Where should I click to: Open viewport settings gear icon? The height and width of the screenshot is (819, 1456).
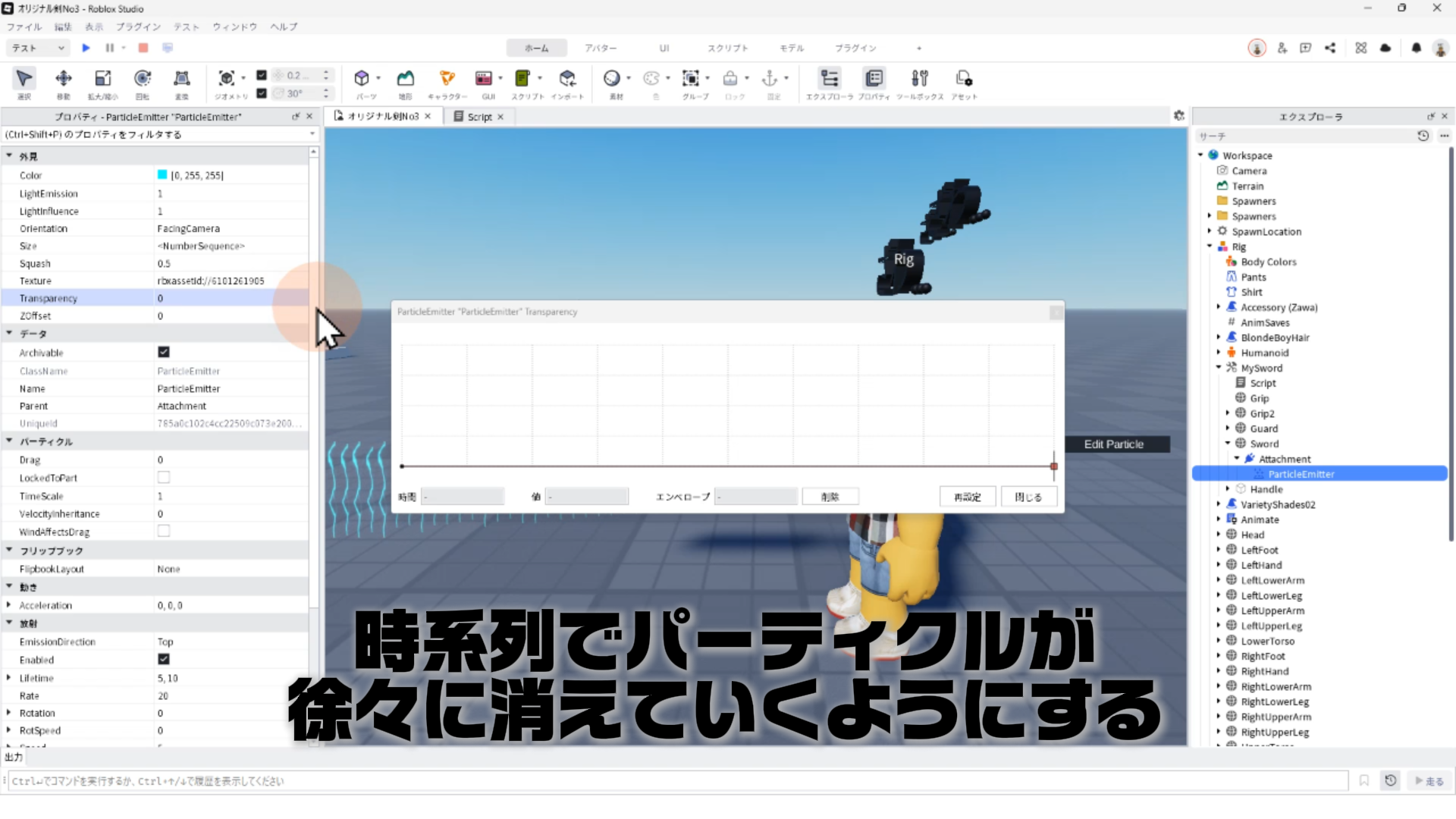[x=1178, y=116]
